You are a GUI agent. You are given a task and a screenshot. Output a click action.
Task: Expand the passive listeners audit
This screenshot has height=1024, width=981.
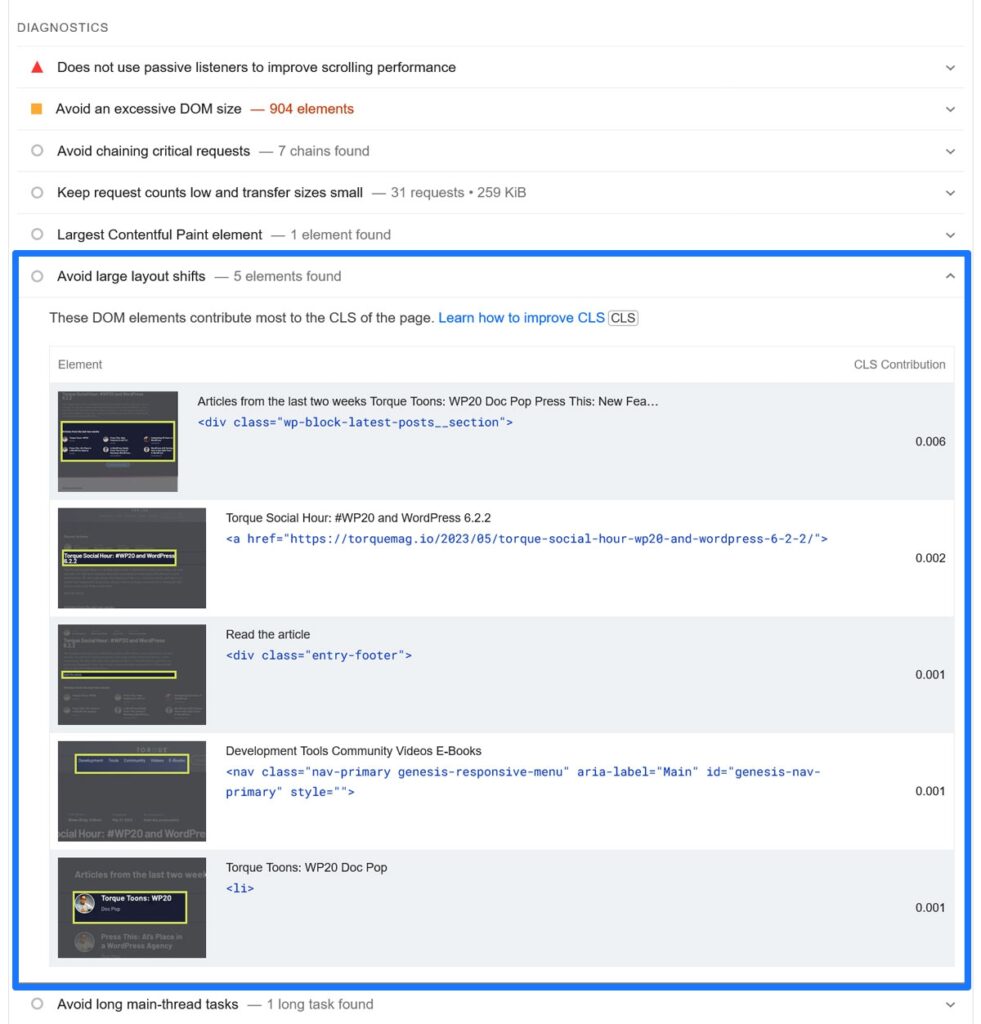tap(950, 67)
